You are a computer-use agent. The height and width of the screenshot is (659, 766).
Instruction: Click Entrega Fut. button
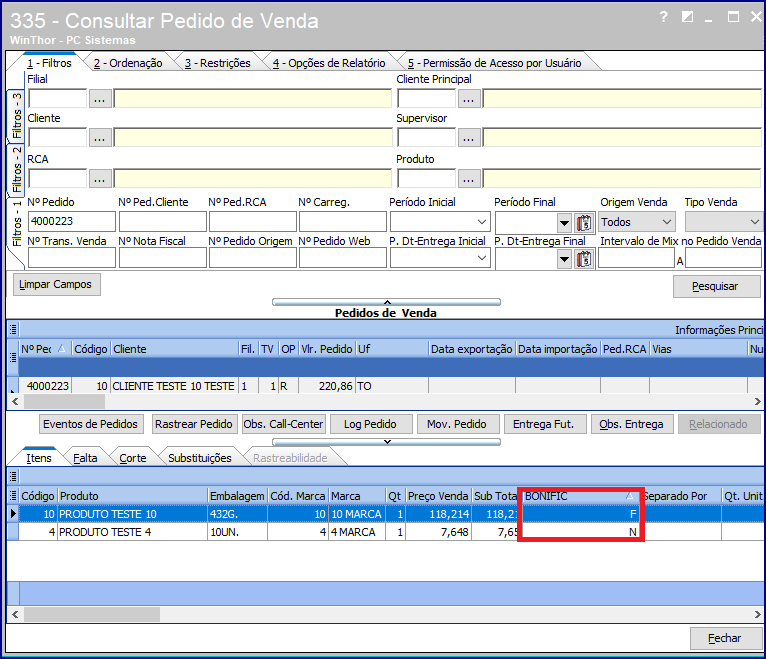545,424
